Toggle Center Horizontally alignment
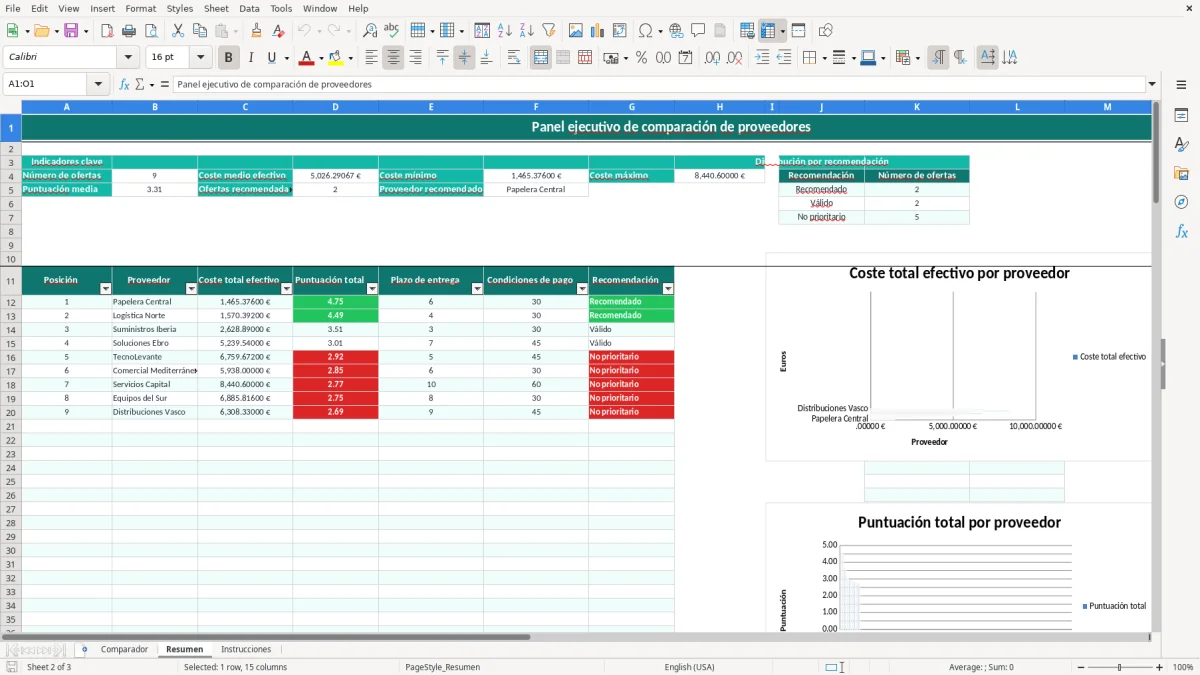 point(393,58)
